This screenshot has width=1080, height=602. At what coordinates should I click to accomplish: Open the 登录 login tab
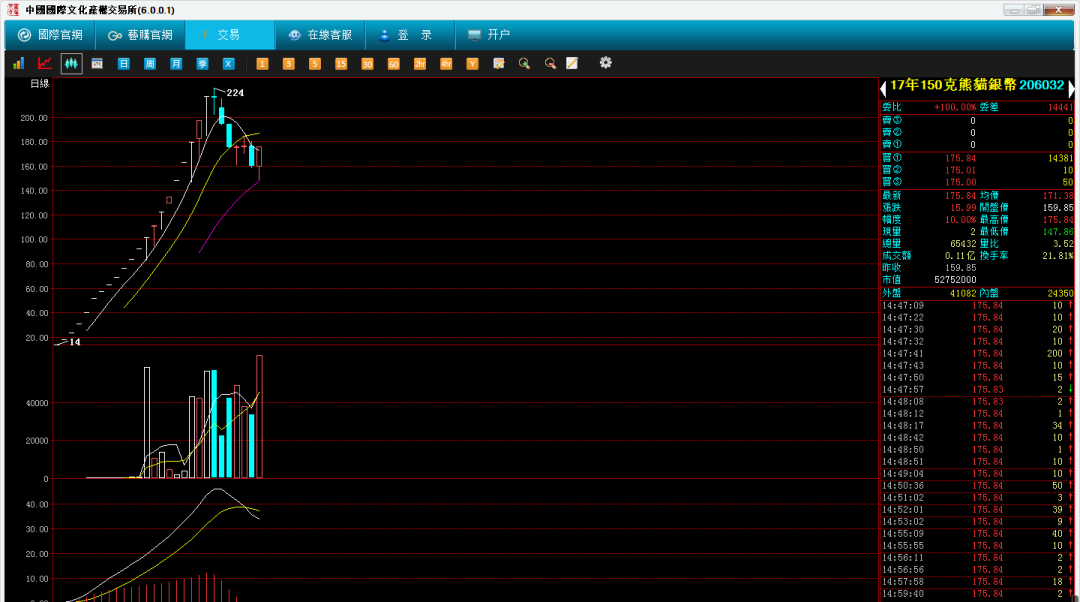(410, 35)
